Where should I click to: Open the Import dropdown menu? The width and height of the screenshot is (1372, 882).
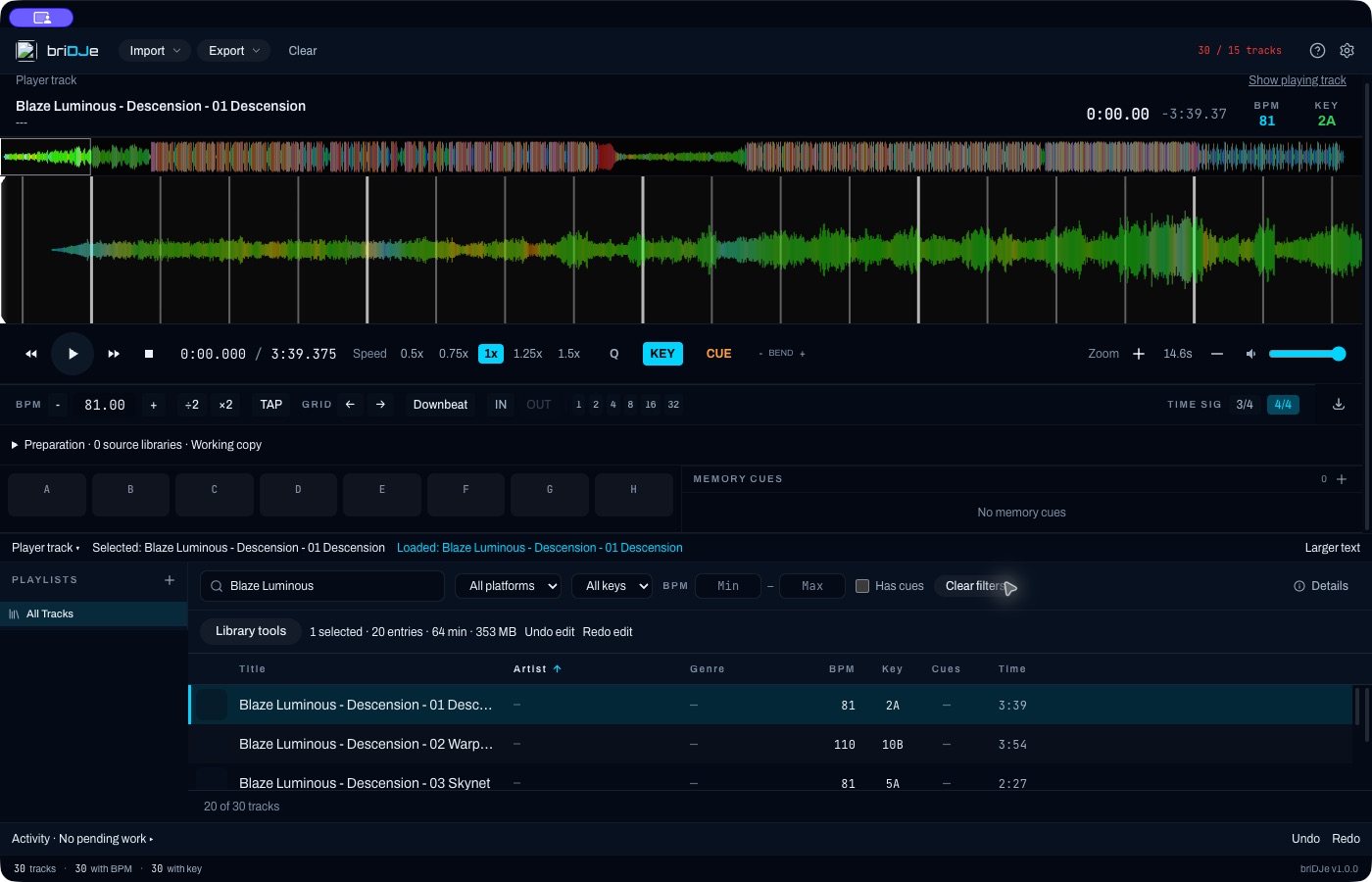point(155,51)
